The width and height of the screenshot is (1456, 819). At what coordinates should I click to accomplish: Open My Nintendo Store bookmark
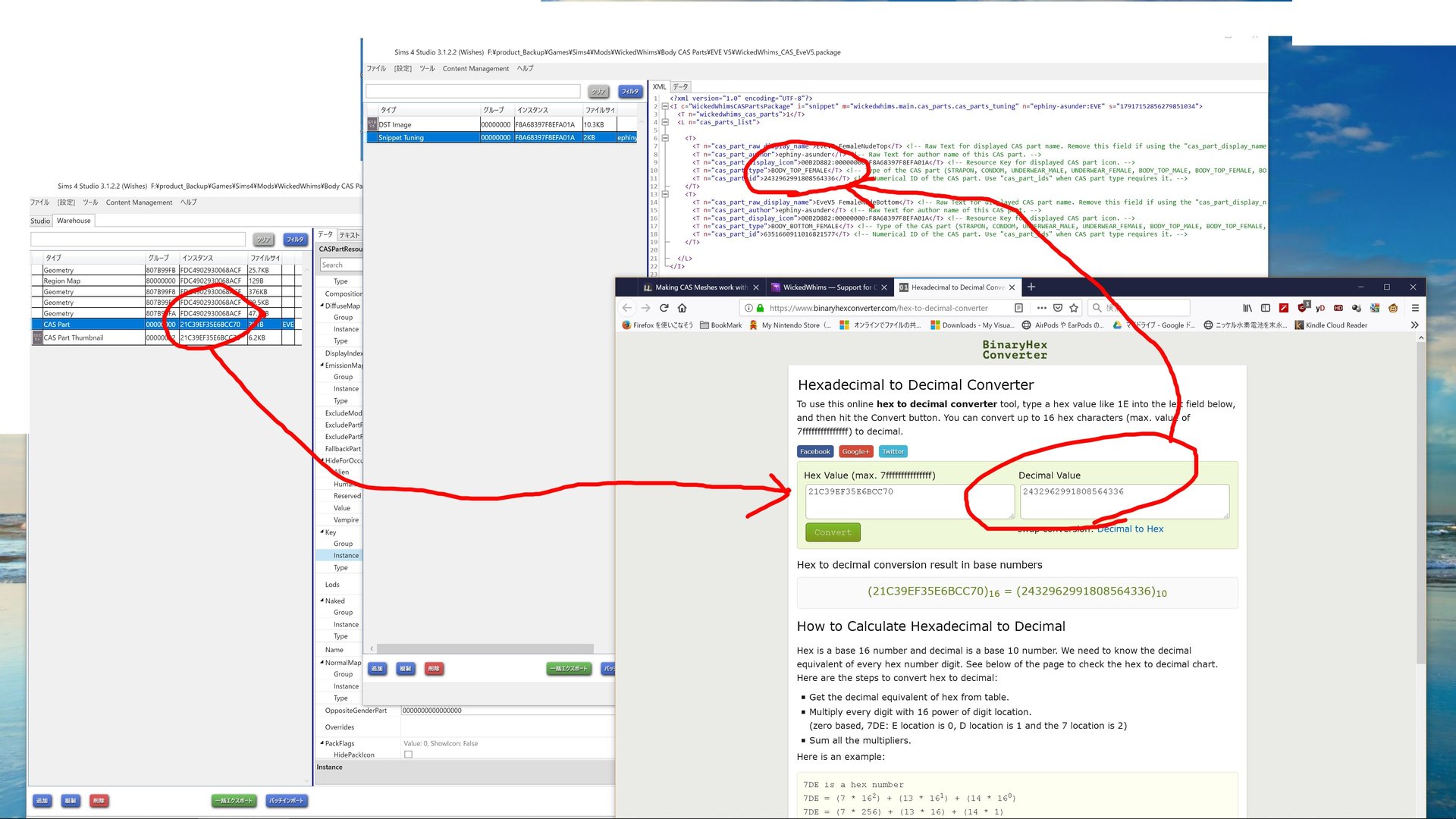coord(789,325)
